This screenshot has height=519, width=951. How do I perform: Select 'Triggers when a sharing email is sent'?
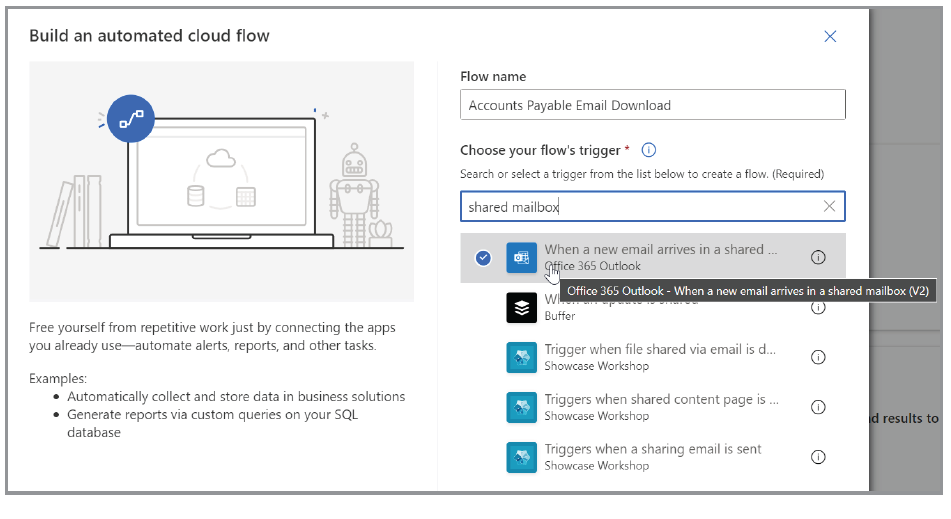[652, 450]
